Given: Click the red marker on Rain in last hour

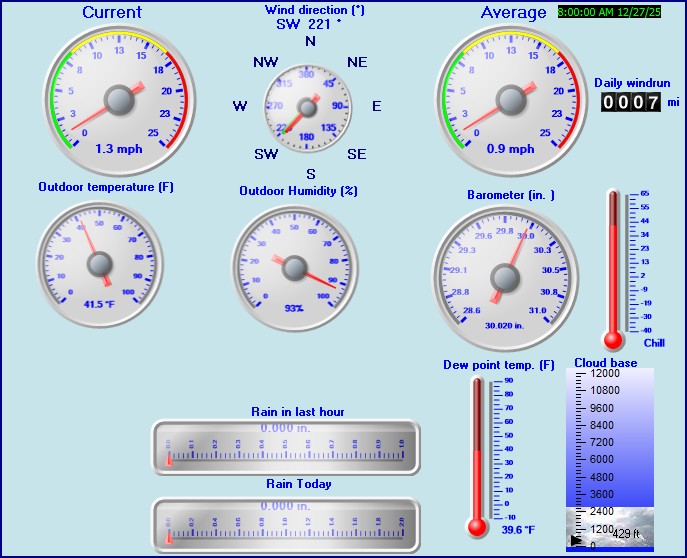Looking at the screenshot, I should [169, 460].
